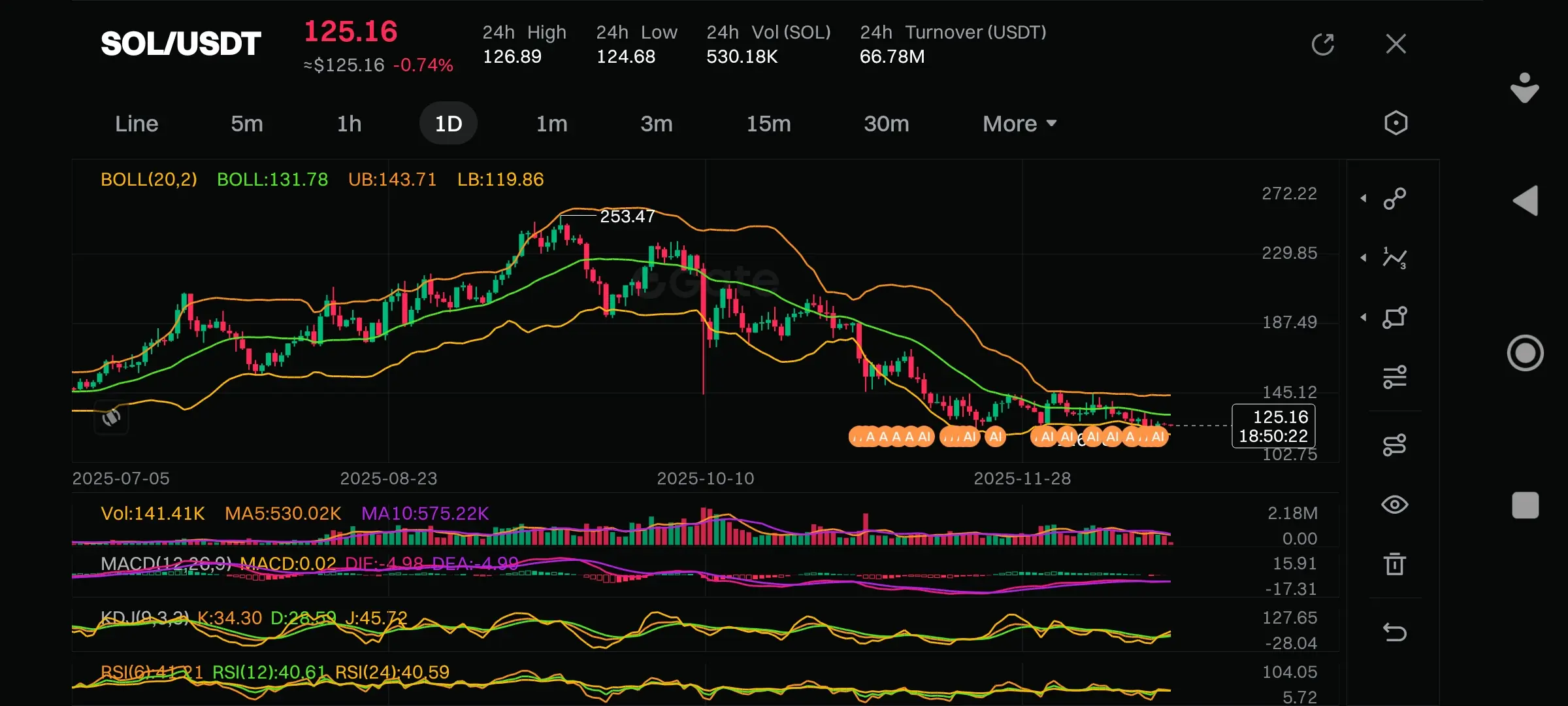Screen dimensions: 1568x706
Task: Toggle drawing visibility with eye icon
Action: tap(1395, 505)
